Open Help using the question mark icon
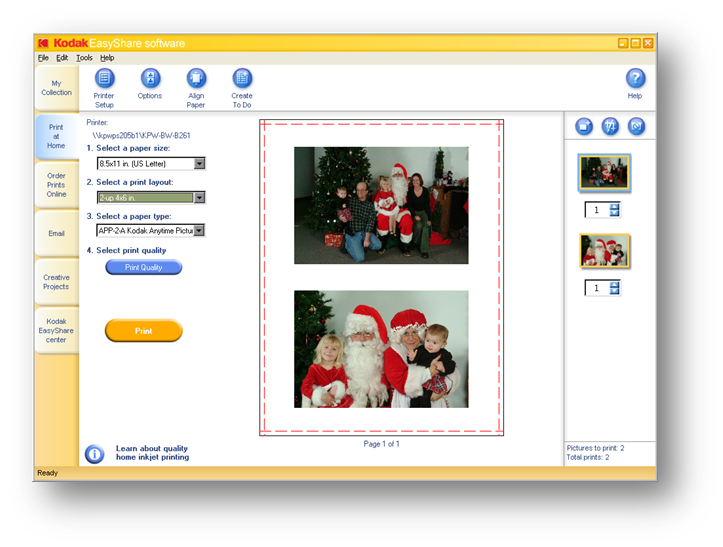Image resolution: width=723 pixels, height=547 pixels. tap(635, 79)
